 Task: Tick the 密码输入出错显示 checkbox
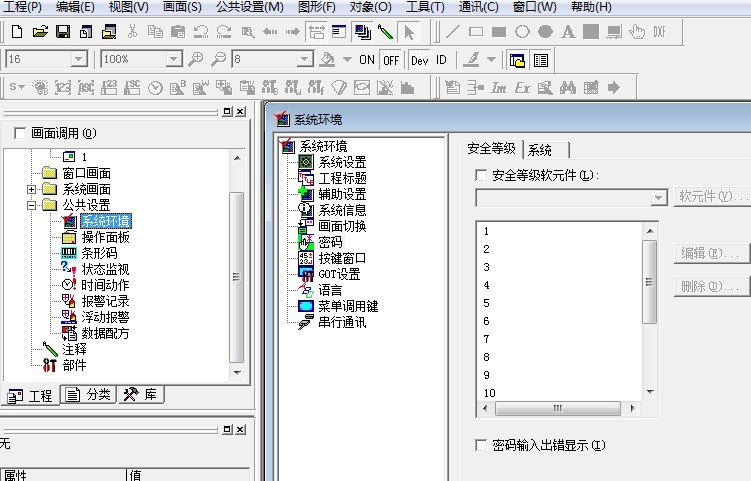pos(482,445)
